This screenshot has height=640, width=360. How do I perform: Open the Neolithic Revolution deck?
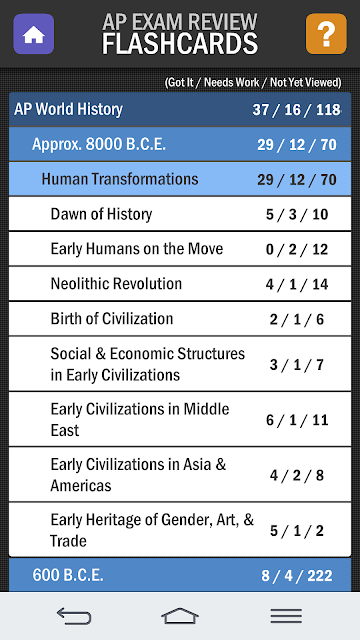pyautogui.click(x=180, y=284)
